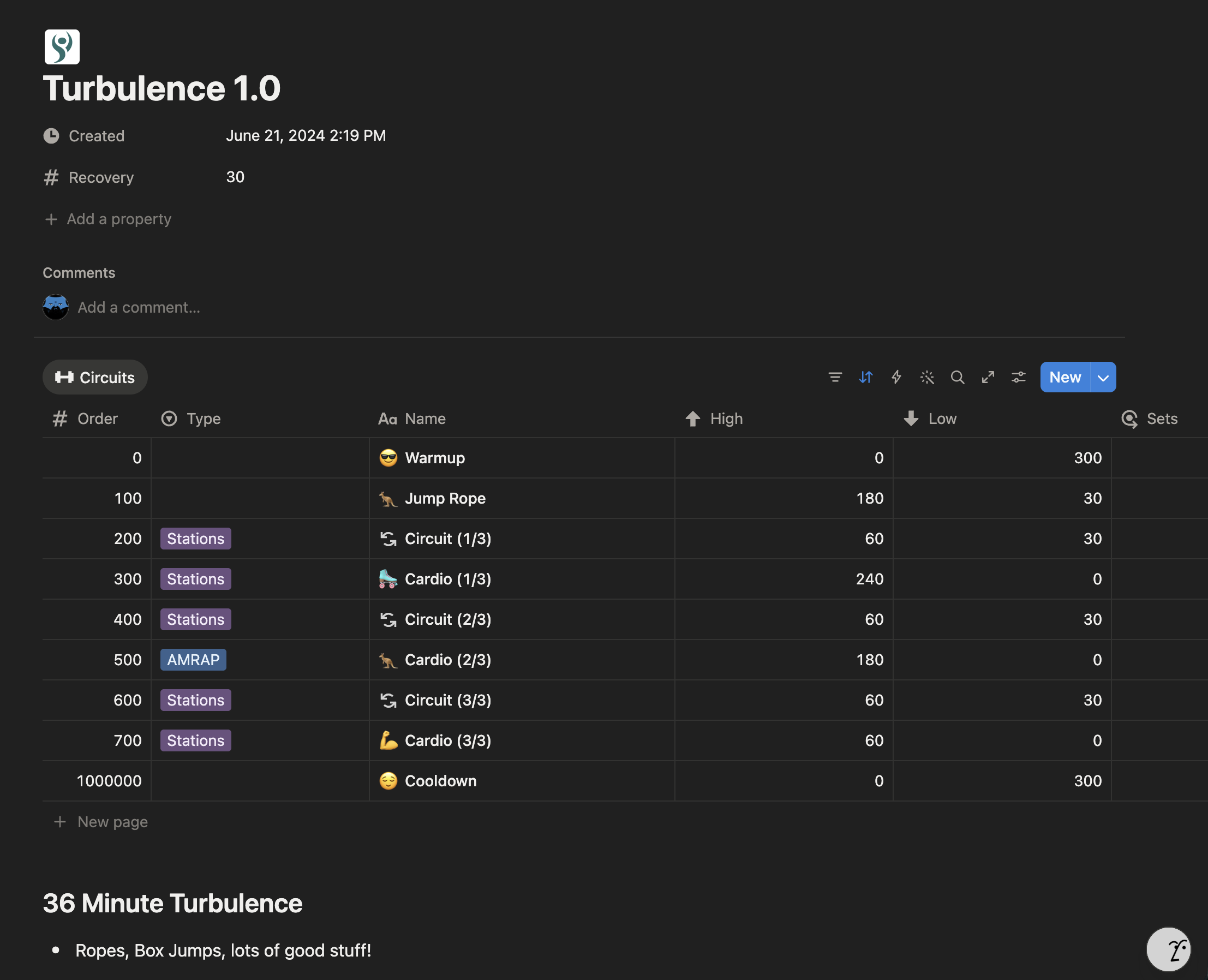The image size is (1208, 980).
Task: Open view settings with the sliders icon
Action: click(x=1018, y=377)
